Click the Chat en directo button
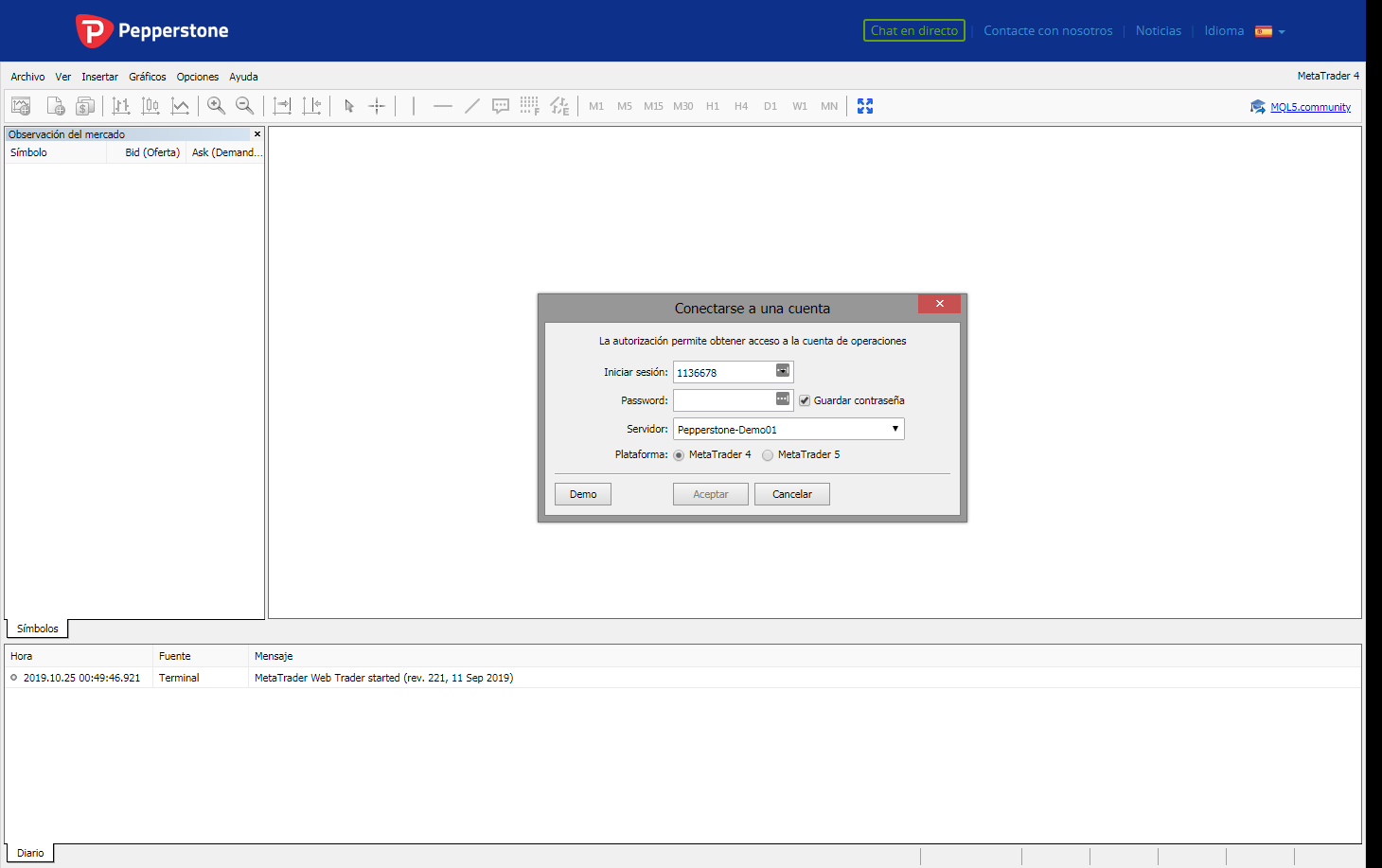The width and height of the screenshot is (1382, 868). (914, 30)
